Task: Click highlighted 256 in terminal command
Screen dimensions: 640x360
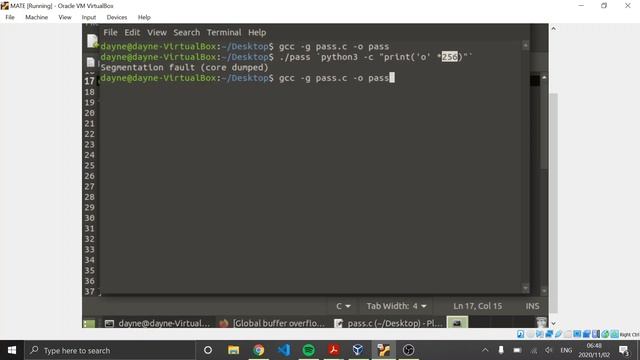Action: (x=450, y=57)
